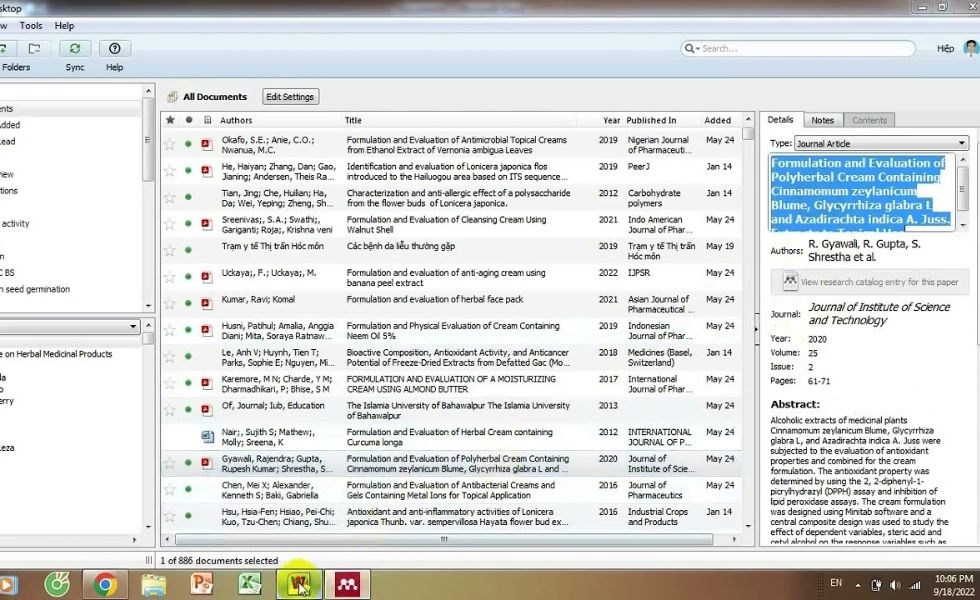Open PDF icon for Okafo, S.E. paper
Viewport: 980px width, 600px height.
click(x=207, y=144)
